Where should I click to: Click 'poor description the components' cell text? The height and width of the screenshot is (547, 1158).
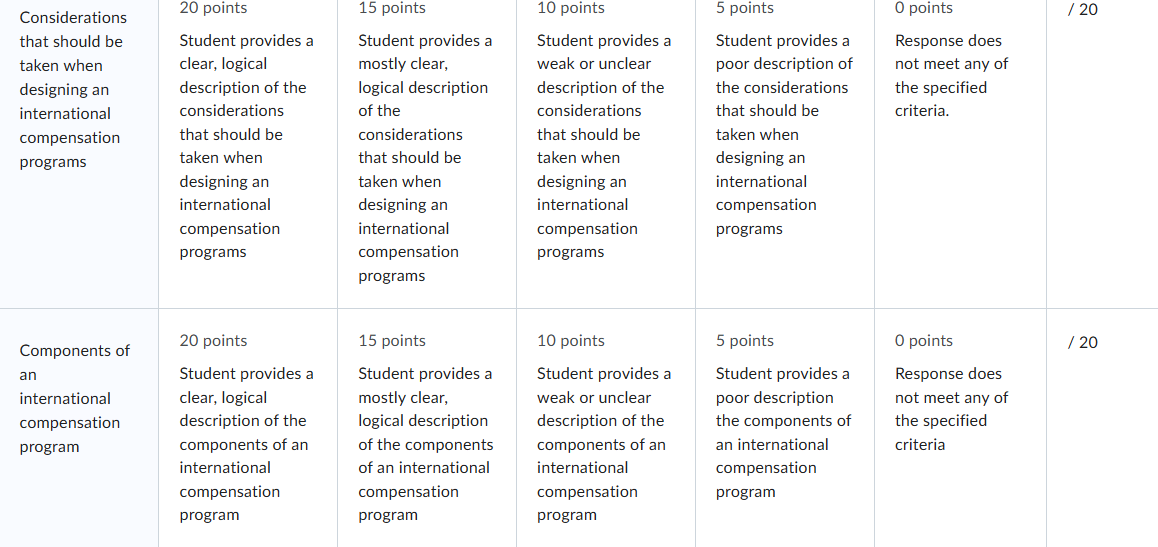pos(783,433)
